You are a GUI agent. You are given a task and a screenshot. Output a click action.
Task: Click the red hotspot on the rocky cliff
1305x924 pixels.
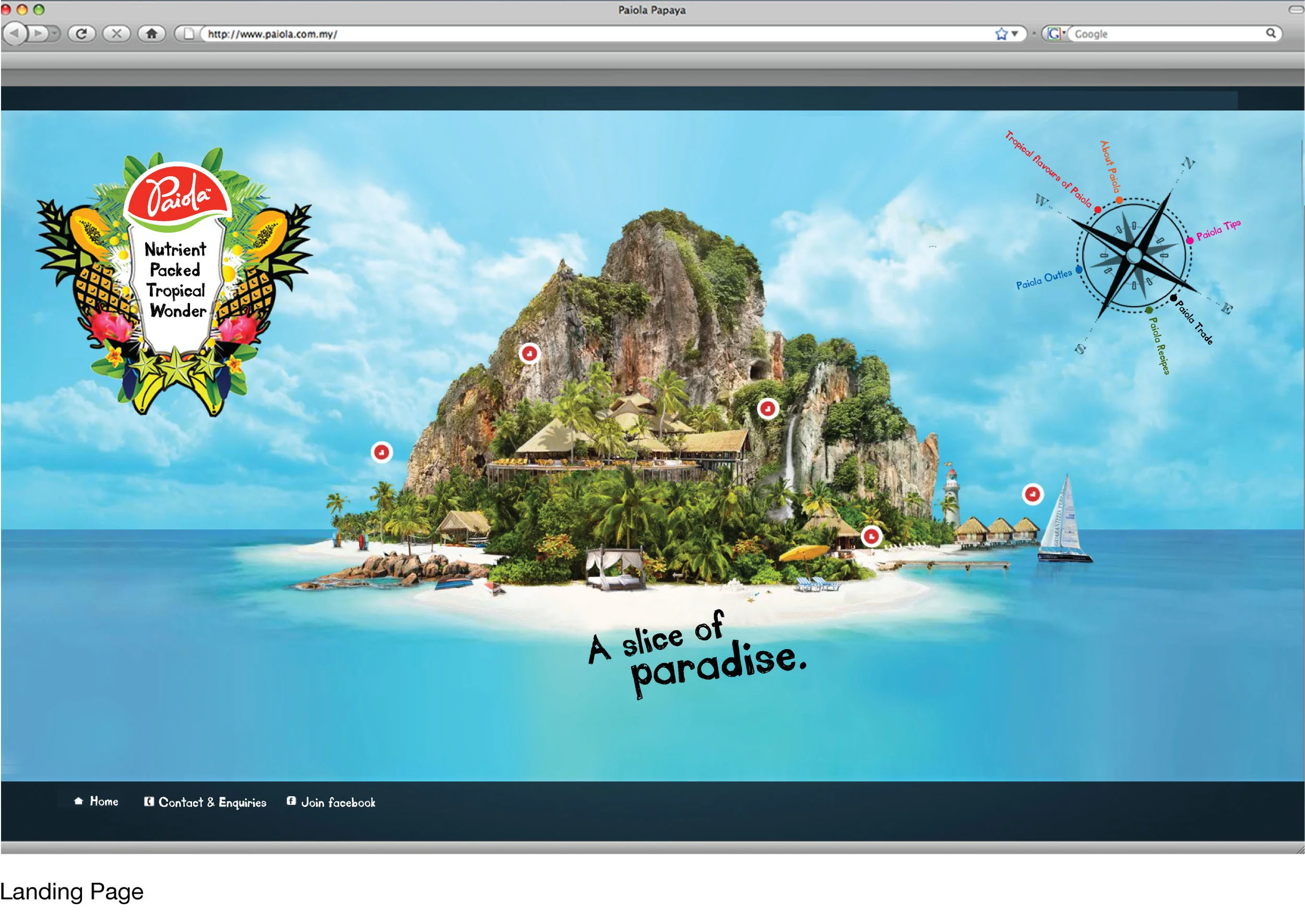(x=529, y=353)
